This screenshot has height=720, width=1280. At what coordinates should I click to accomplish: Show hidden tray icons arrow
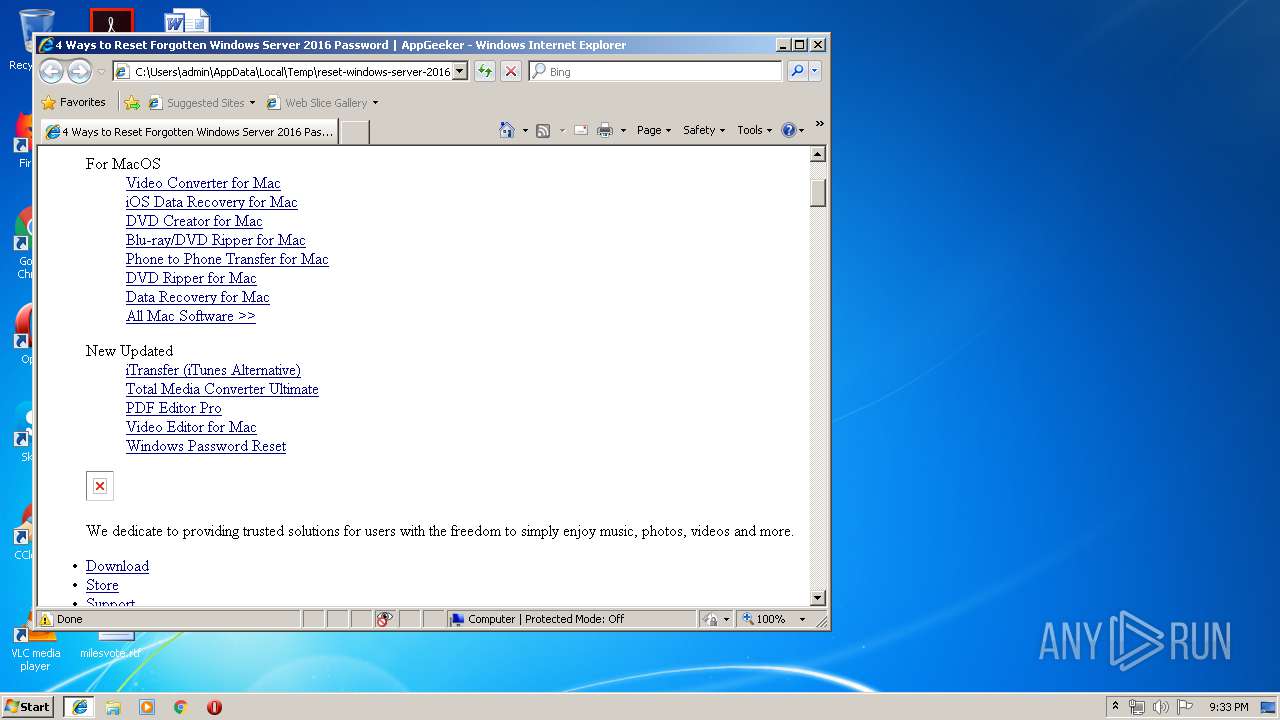tap(1115, 706)
